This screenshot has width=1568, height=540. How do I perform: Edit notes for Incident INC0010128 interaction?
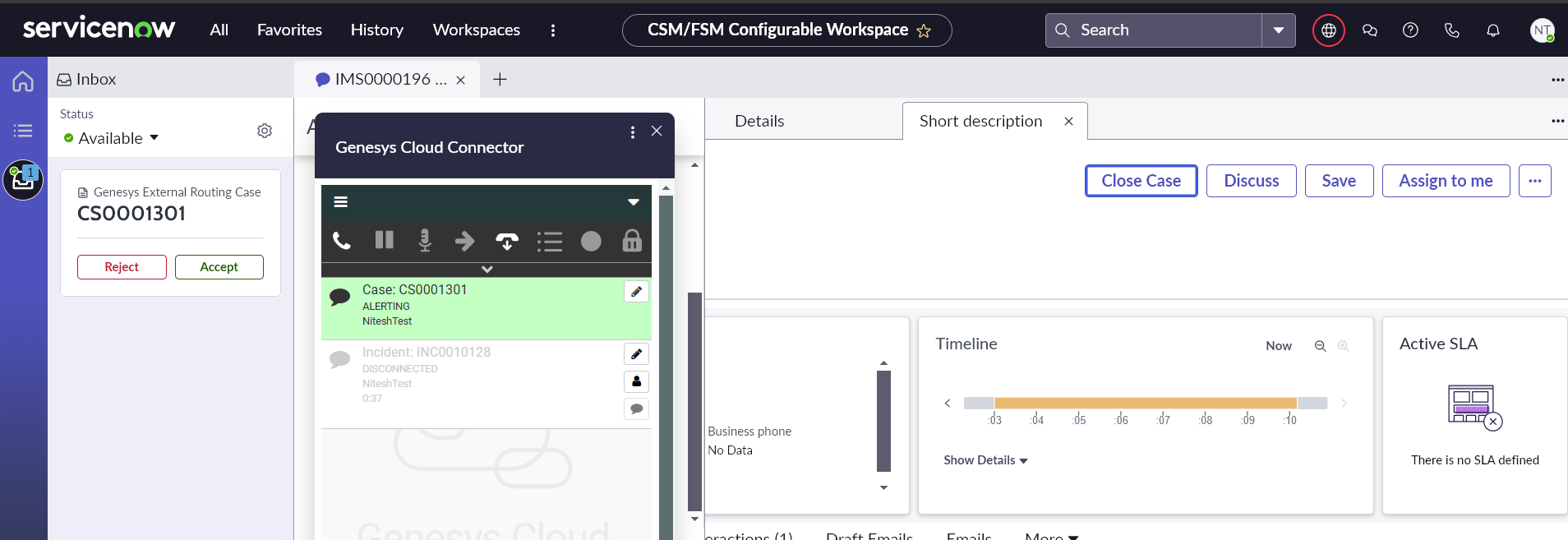(636, 354)
